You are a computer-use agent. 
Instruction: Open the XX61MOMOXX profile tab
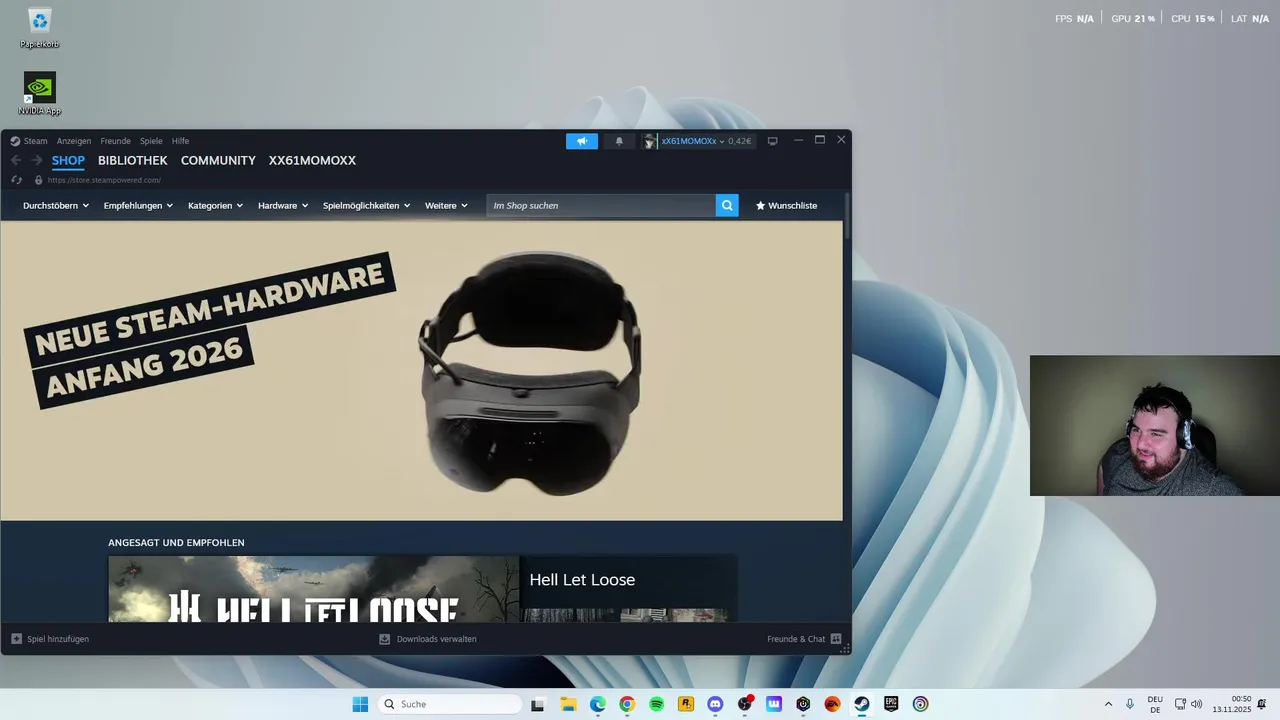312,160
